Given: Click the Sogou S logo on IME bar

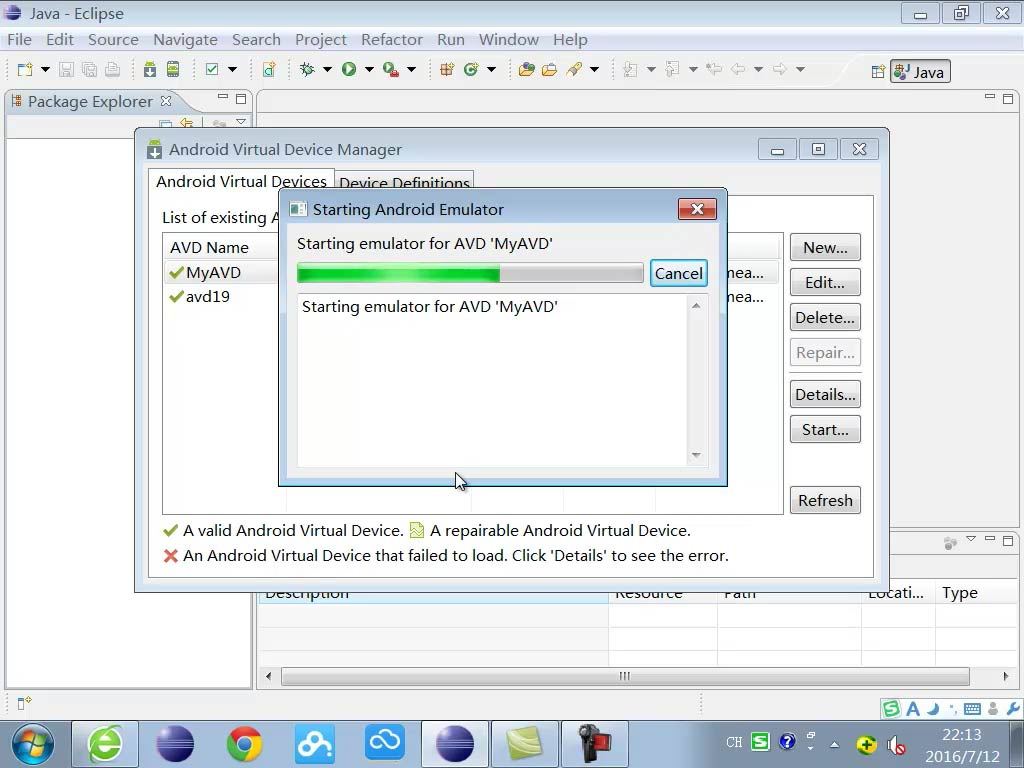Looking at the screenshot, I should [x=891, y=709].
